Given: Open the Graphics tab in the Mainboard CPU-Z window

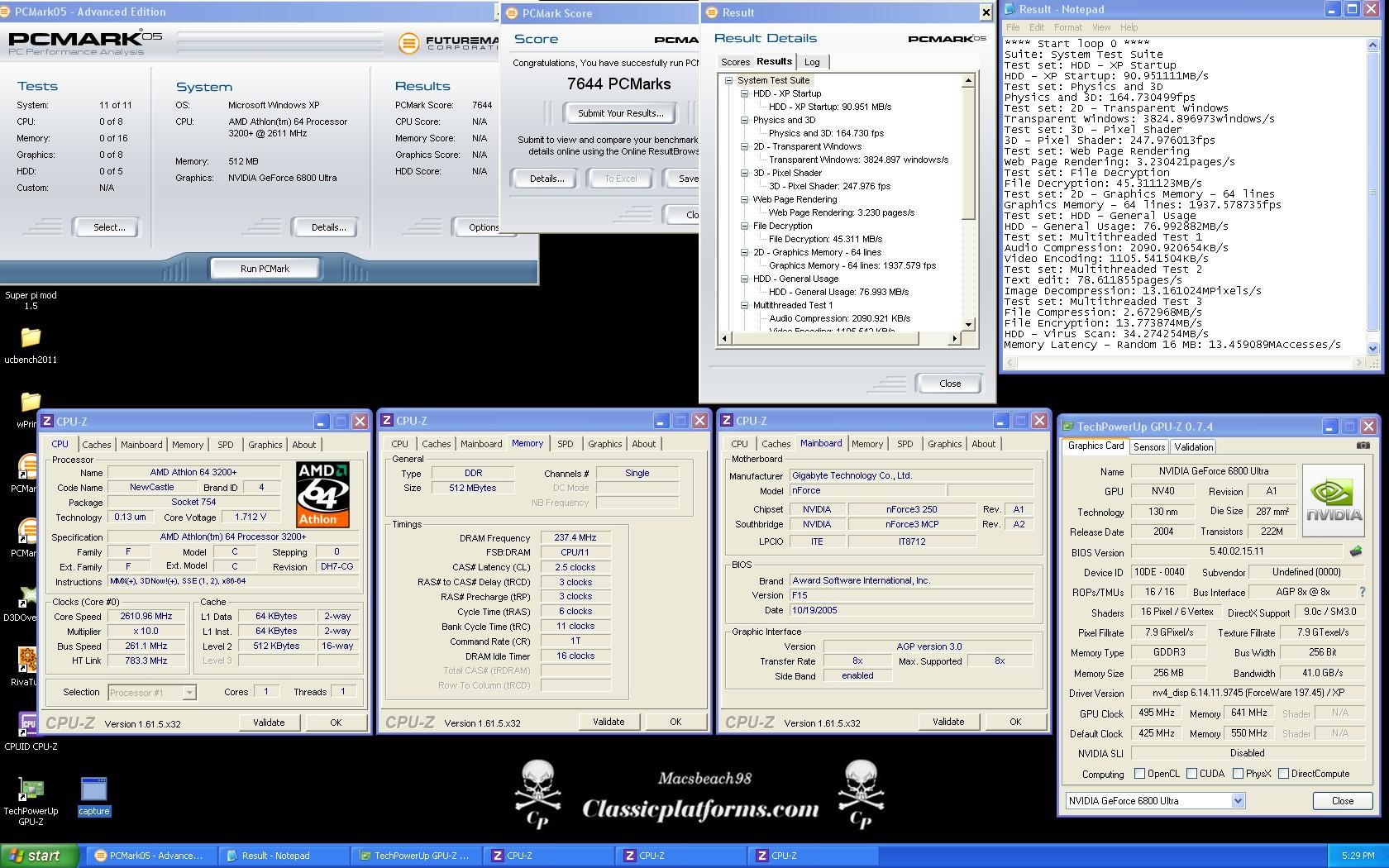Looking at the screenshot, I should (x=944, y=444).
